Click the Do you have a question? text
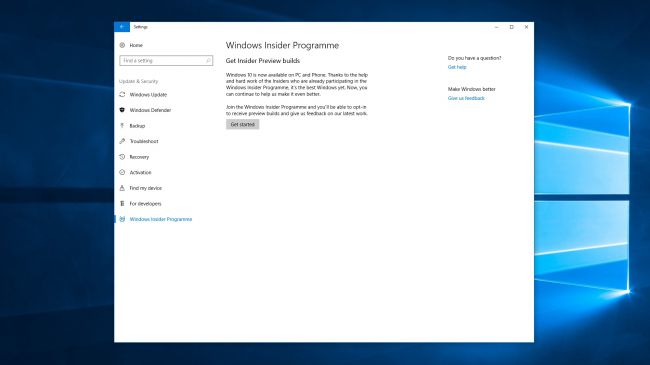650x365 pixels. click(x=474, y=58)
